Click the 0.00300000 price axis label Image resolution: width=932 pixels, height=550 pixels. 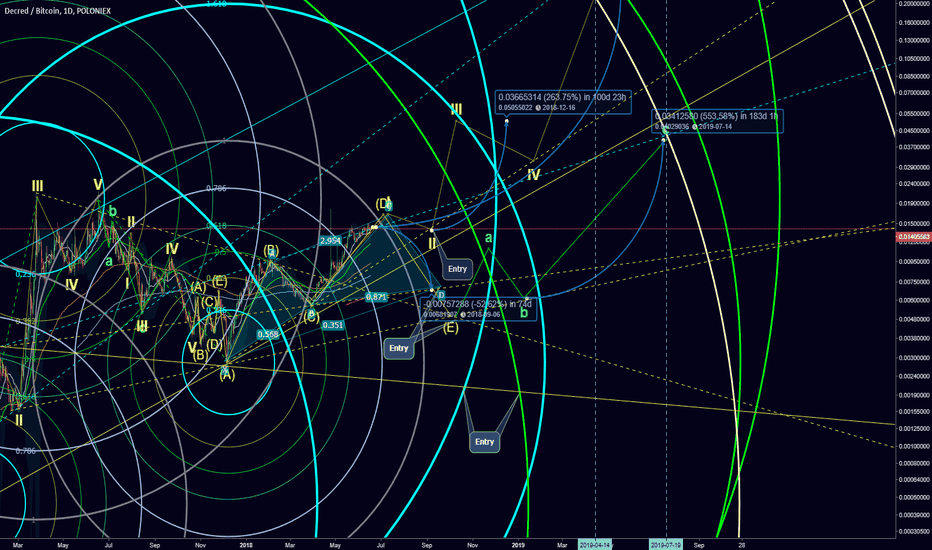pos(914,358)
